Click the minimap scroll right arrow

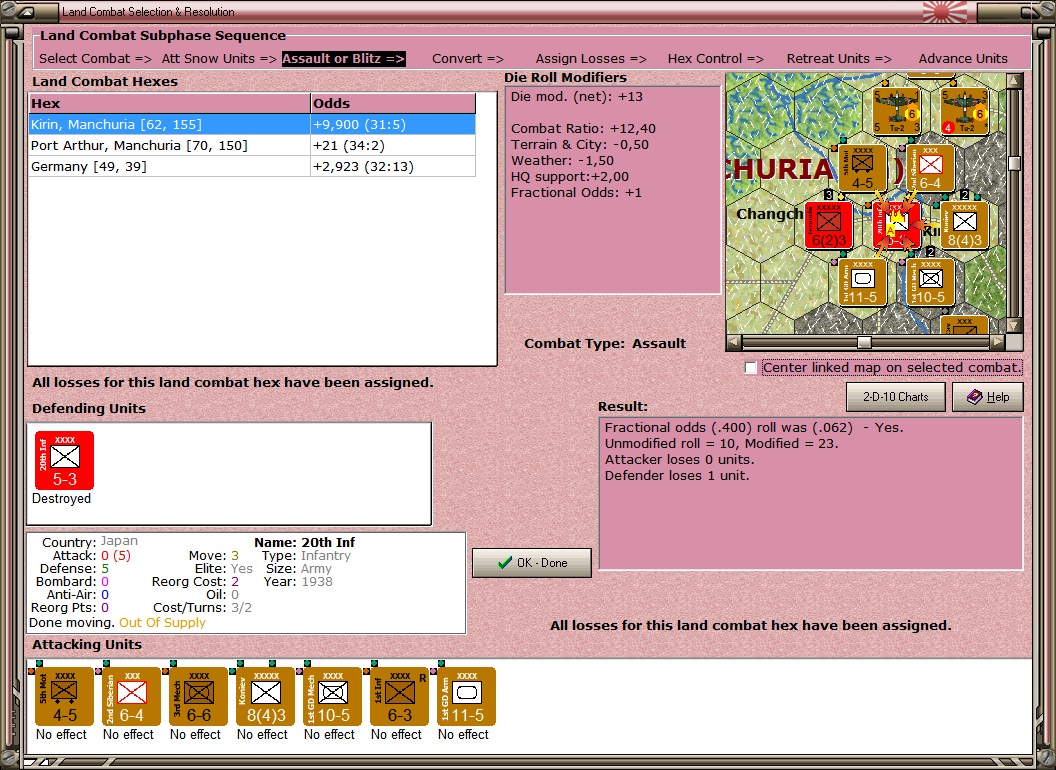997,342
